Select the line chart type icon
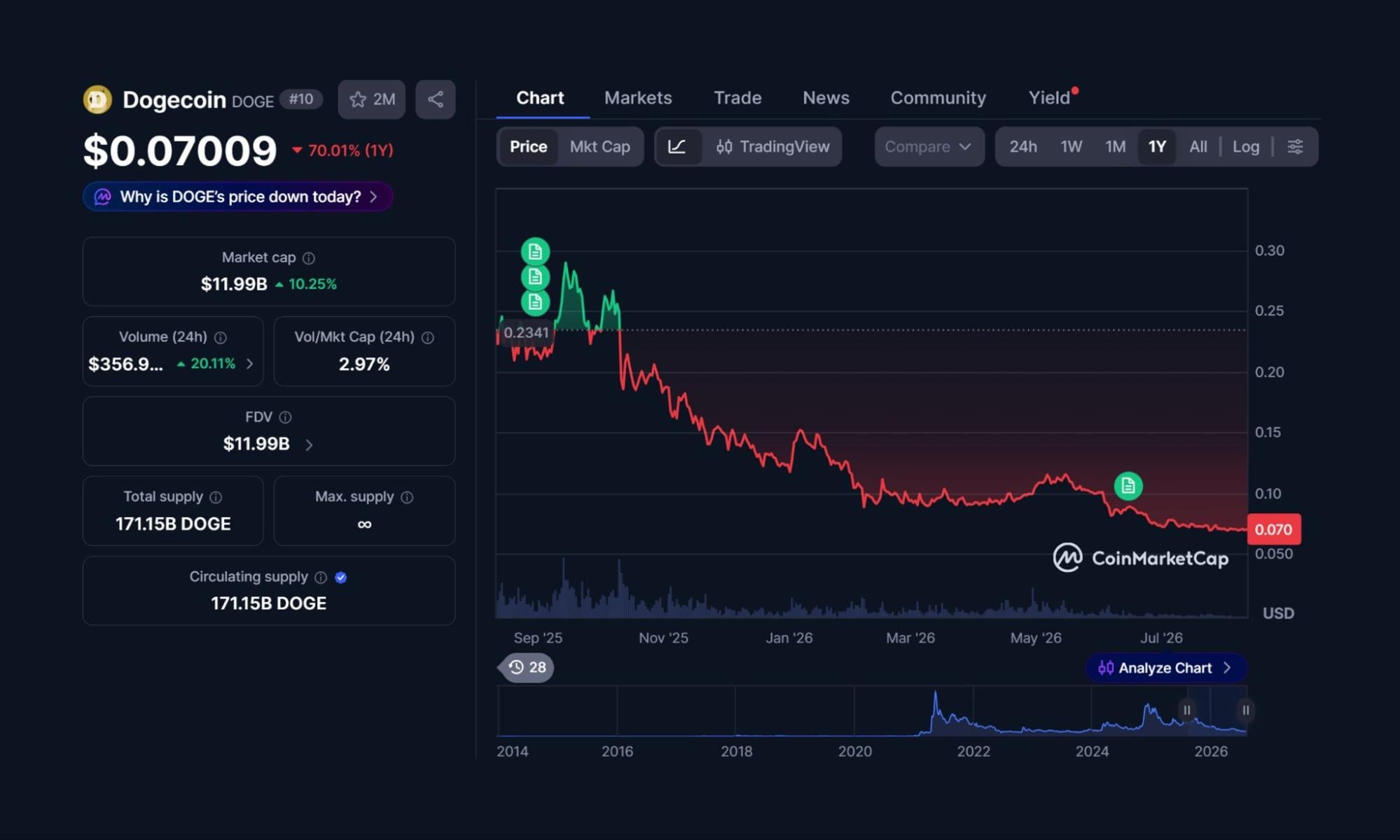 (677, 146)
